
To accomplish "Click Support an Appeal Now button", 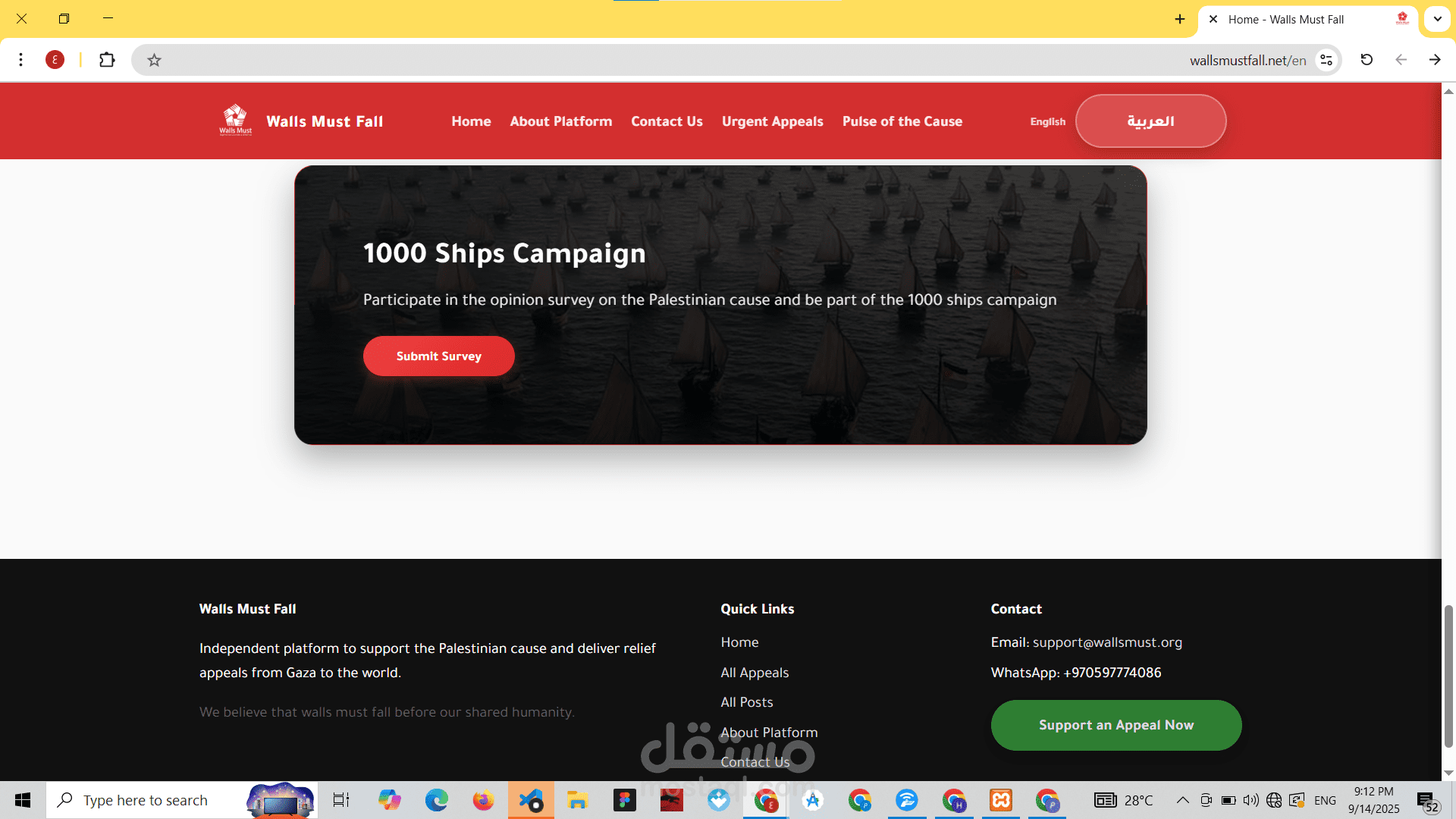I will 1116,725.
